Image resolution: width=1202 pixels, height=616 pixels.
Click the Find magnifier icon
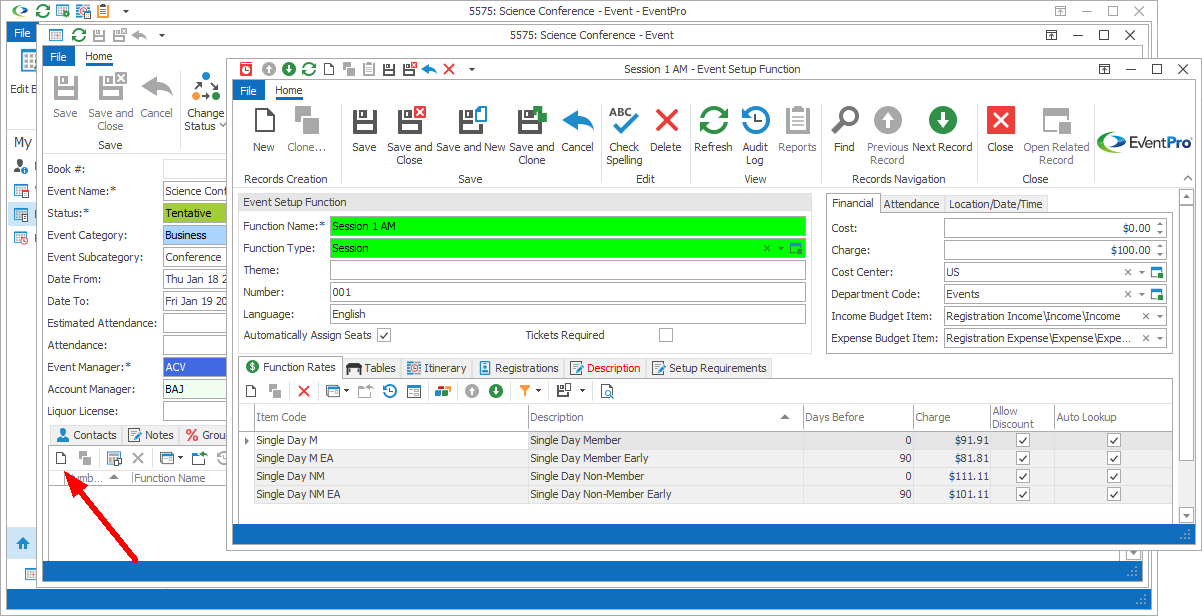click(x=844, y=121)
